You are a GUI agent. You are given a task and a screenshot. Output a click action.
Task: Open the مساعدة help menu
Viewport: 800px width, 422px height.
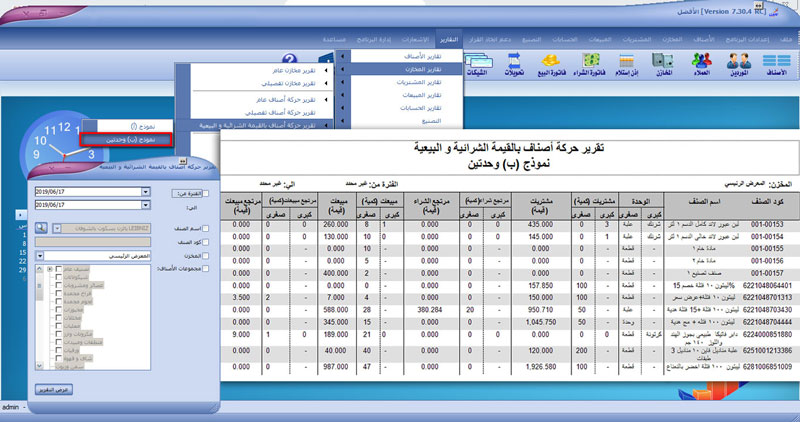334,39
